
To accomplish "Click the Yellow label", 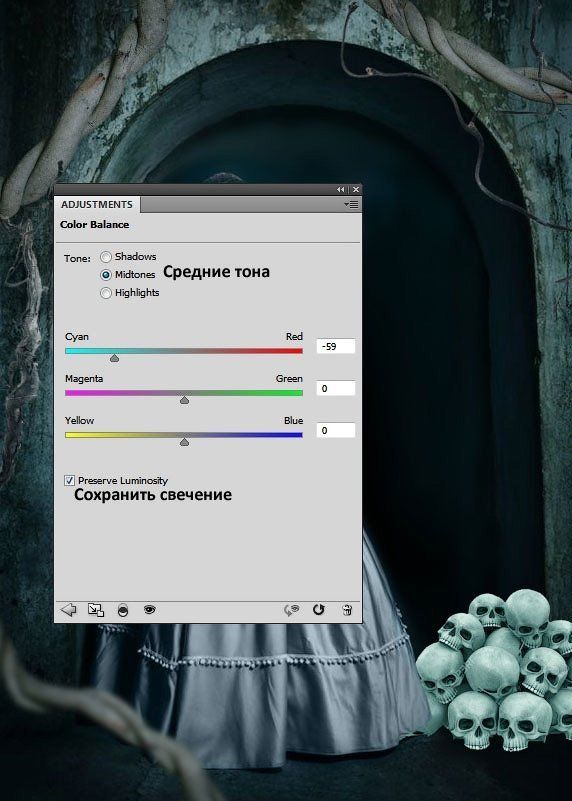I will point(79,420).
